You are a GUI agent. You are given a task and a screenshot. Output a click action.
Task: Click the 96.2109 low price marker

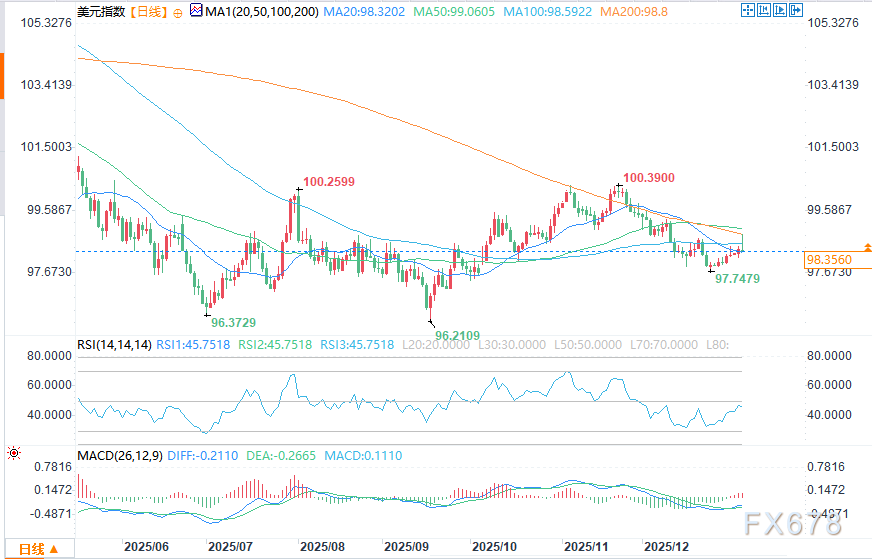[458, 336]
